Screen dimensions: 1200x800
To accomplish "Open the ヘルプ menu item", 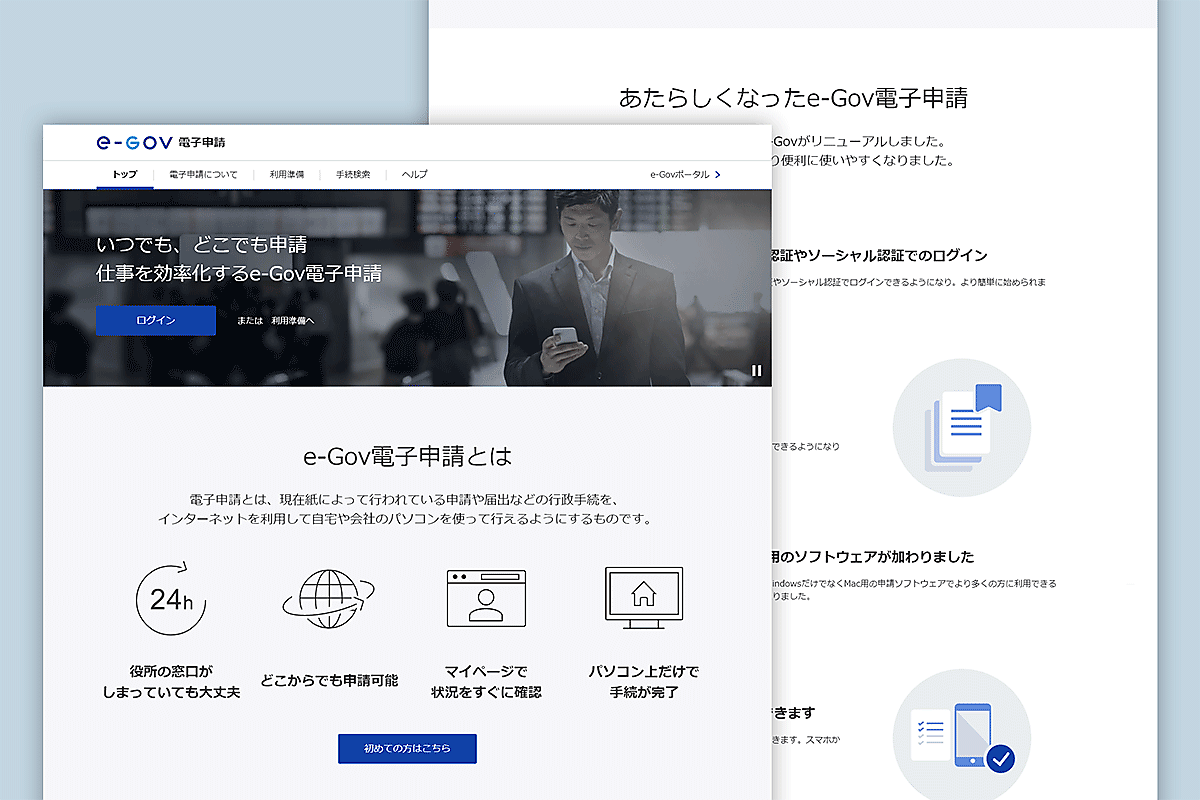I will click(414, 174).
